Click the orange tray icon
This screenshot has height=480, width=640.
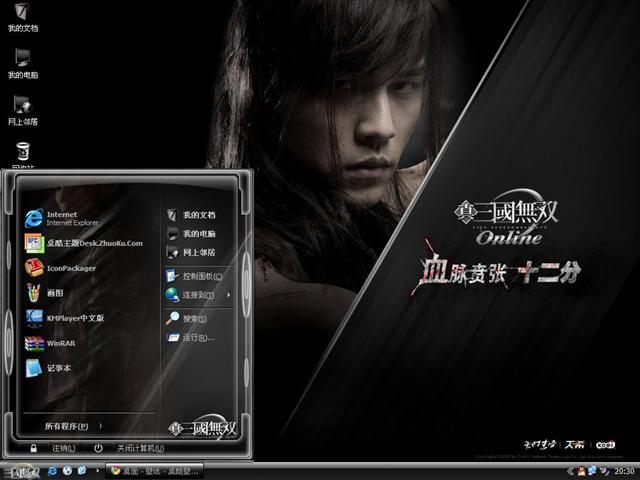point(582,471)
